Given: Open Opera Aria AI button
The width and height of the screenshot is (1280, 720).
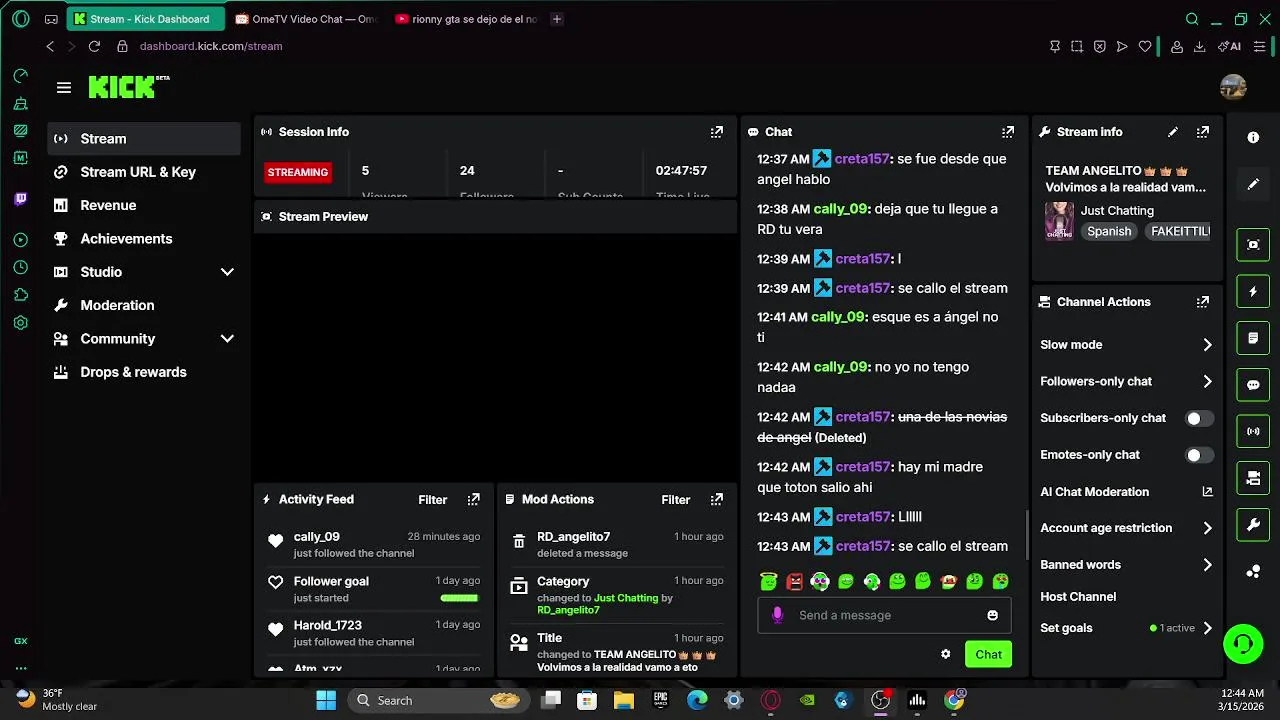Looking at the screenshot, I should point(1230,46).
